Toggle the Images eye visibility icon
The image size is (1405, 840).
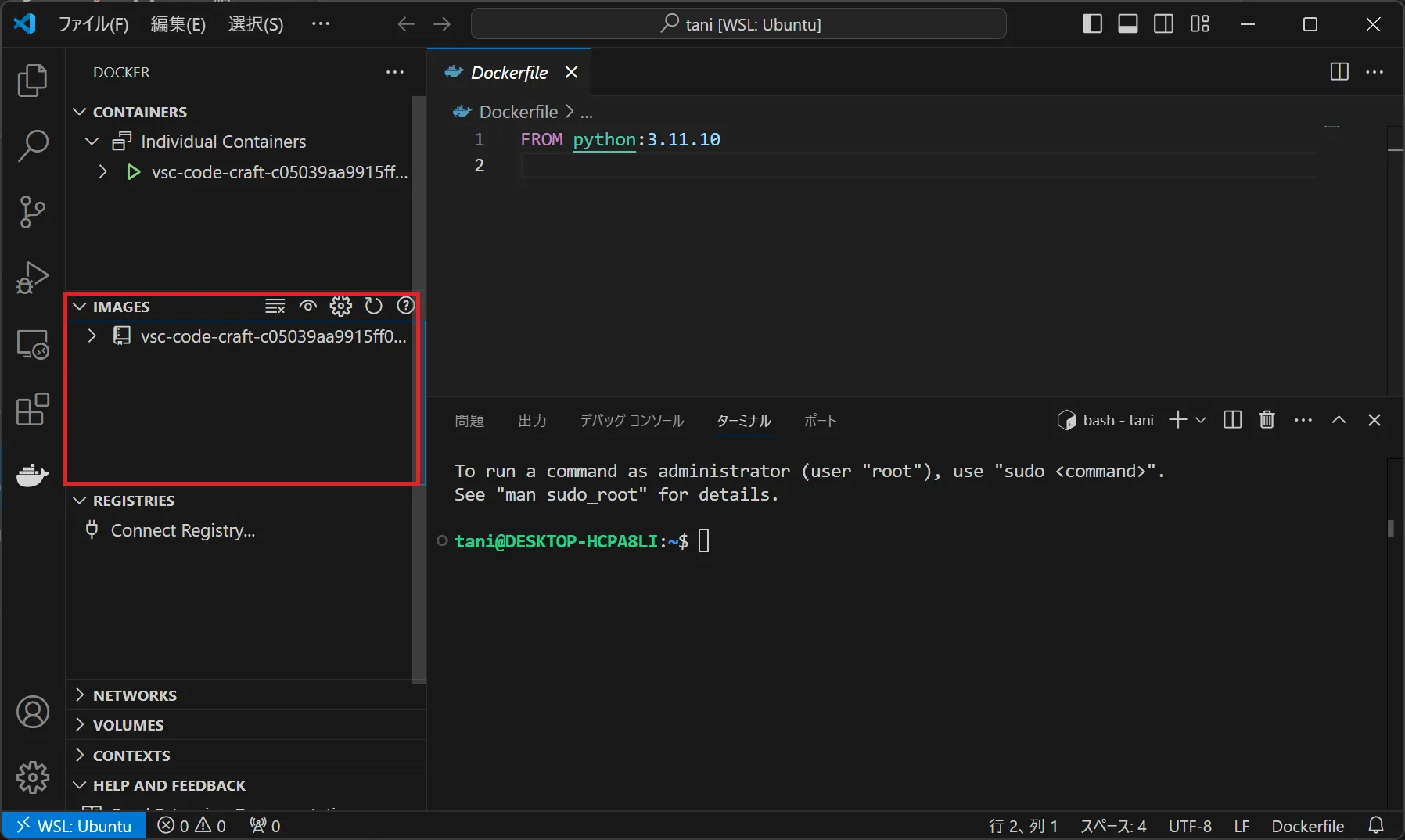click(x=307, y=306)
